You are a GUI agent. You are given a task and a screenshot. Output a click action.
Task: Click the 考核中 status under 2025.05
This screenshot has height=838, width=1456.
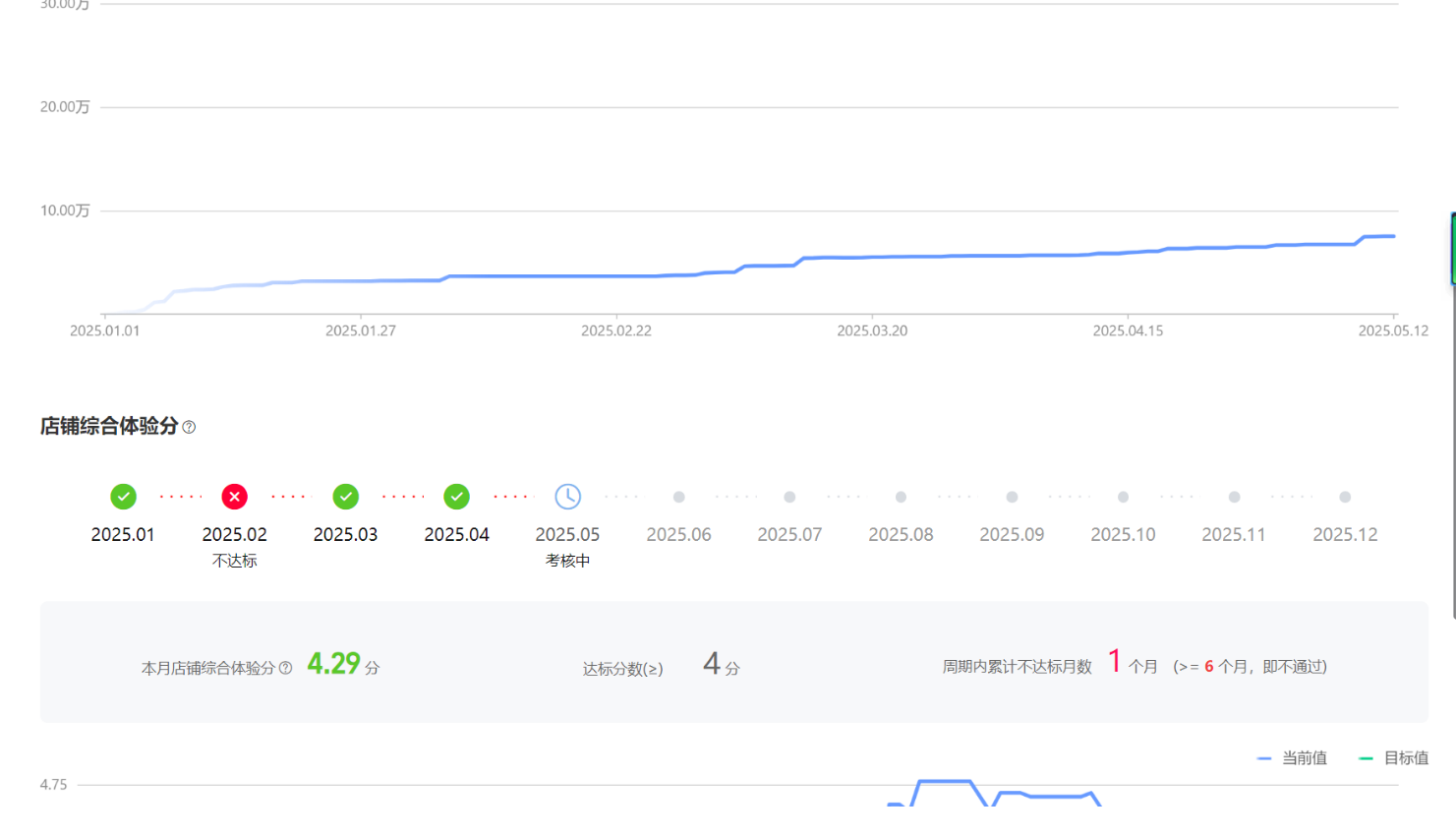point(567,561)
